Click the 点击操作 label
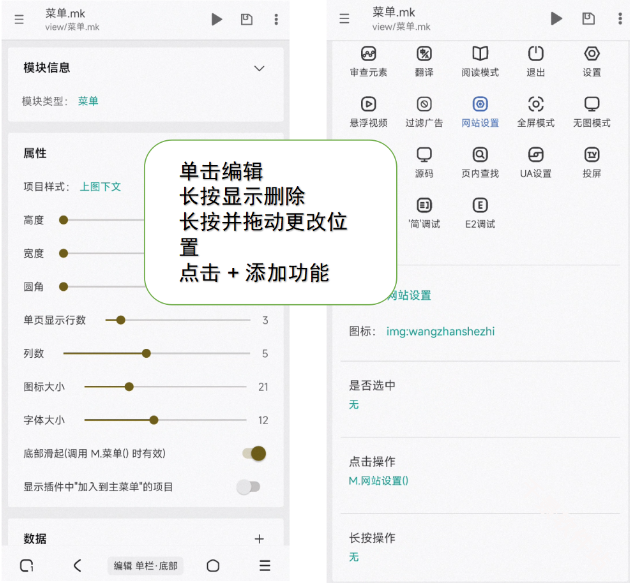630x584 pixels. click(x=372, y=461)
